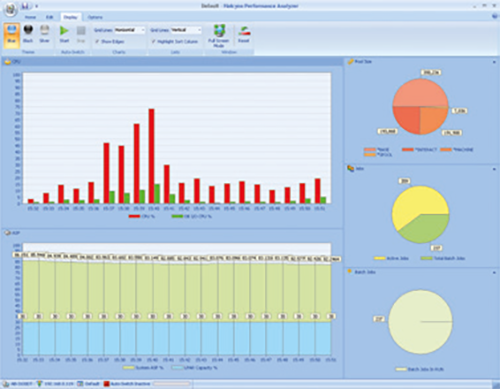Click the 359 label above the Jobs pie

(x=404, y=181)
